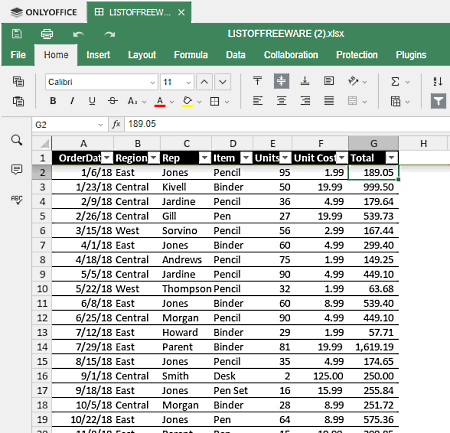The height and width of the screenshot is (433, 450).
Task: Justify the cell text
Action: pyautogui.click(x=329, y=101)
